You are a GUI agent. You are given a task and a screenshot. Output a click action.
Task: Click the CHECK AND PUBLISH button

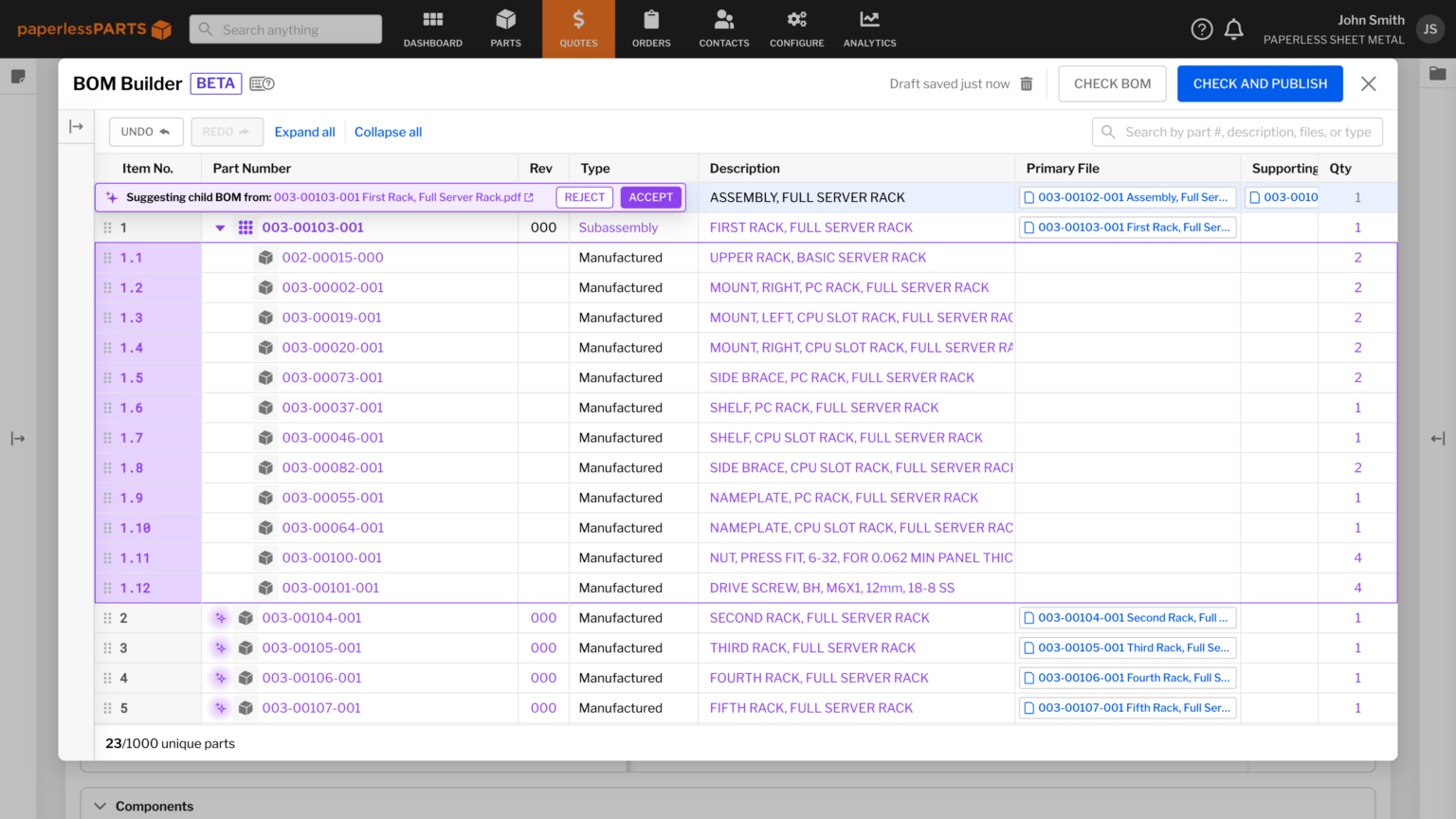point(1260,83)
